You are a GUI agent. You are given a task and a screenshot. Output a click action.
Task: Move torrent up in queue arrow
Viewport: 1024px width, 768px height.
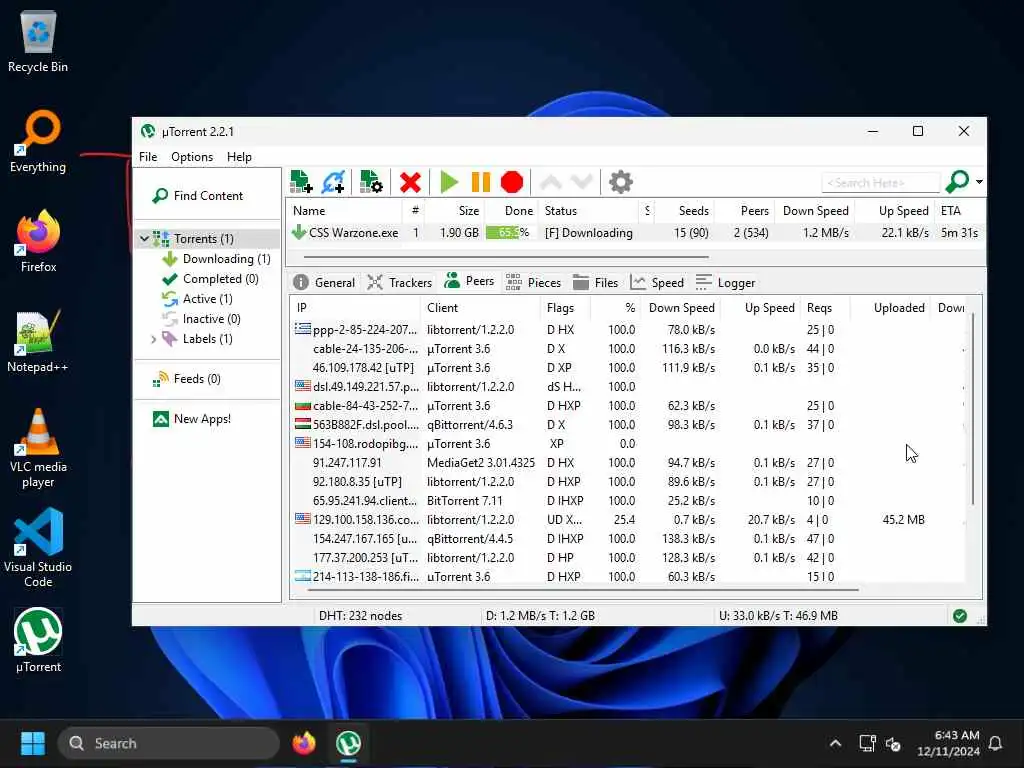click(x=551, y=182)
